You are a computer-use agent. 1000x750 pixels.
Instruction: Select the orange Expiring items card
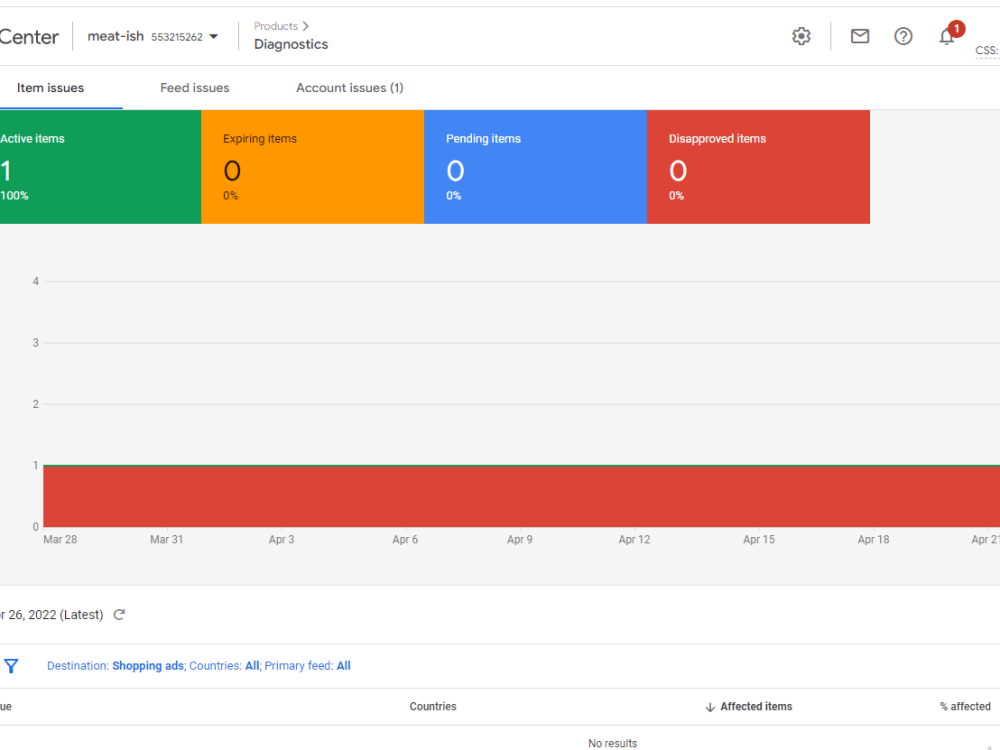point(312,167)
